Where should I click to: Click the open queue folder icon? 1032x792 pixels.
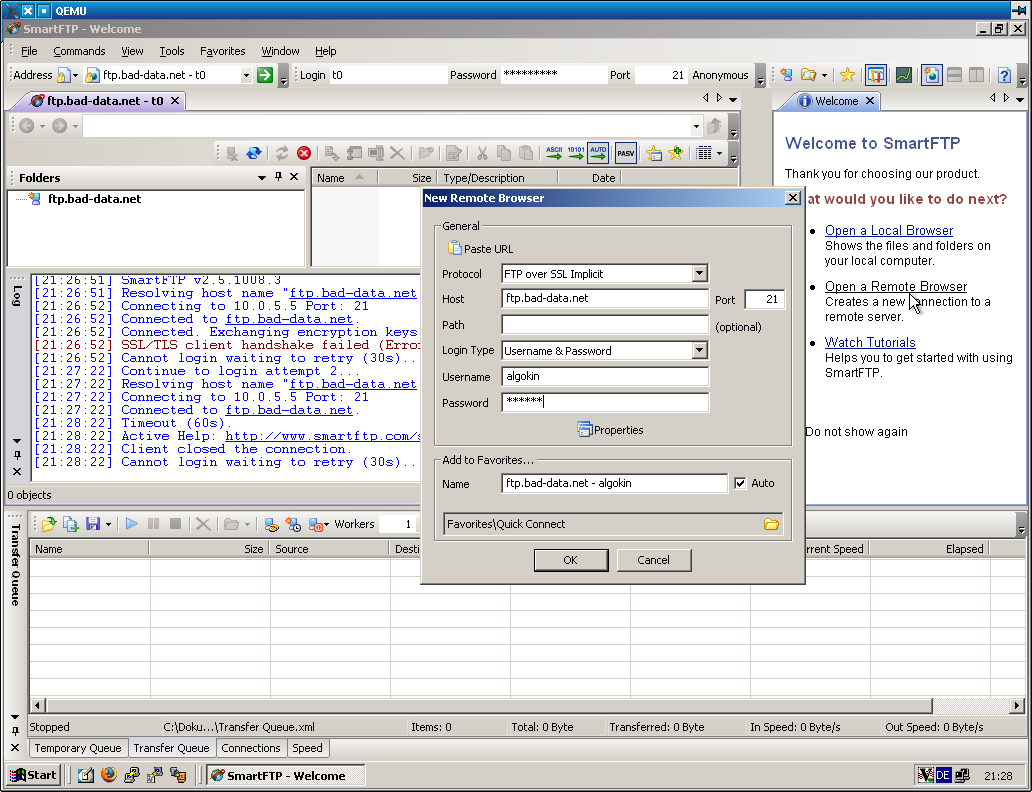coord(48,524)
